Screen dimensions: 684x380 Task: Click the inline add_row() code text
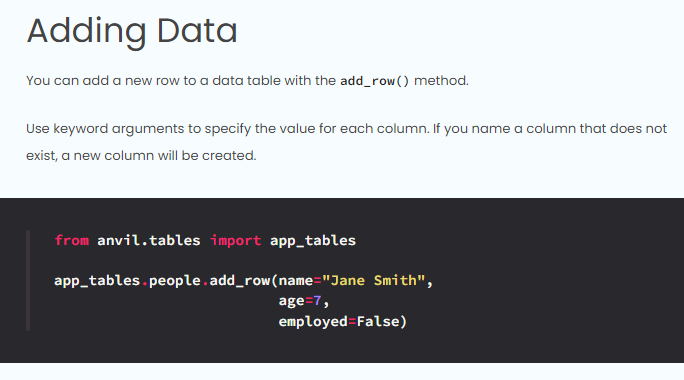[x=375, y=81]
